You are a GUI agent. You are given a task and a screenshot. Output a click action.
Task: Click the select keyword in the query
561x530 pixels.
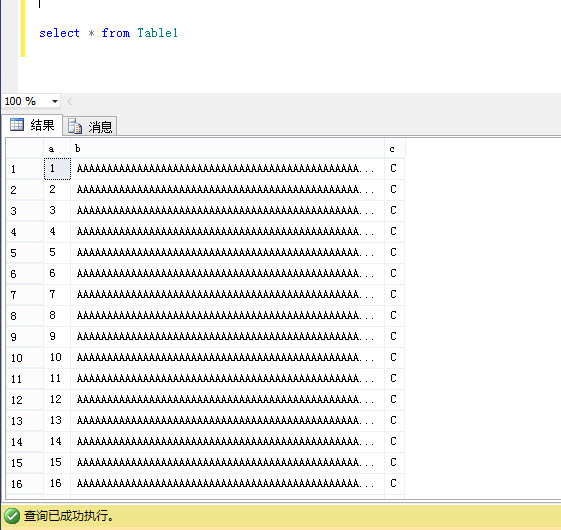click(x=59, y=33)
